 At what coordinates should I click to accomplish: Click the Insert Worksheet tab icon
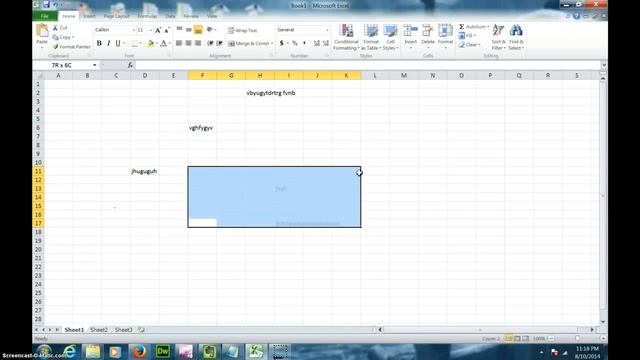tap(141, 330)
